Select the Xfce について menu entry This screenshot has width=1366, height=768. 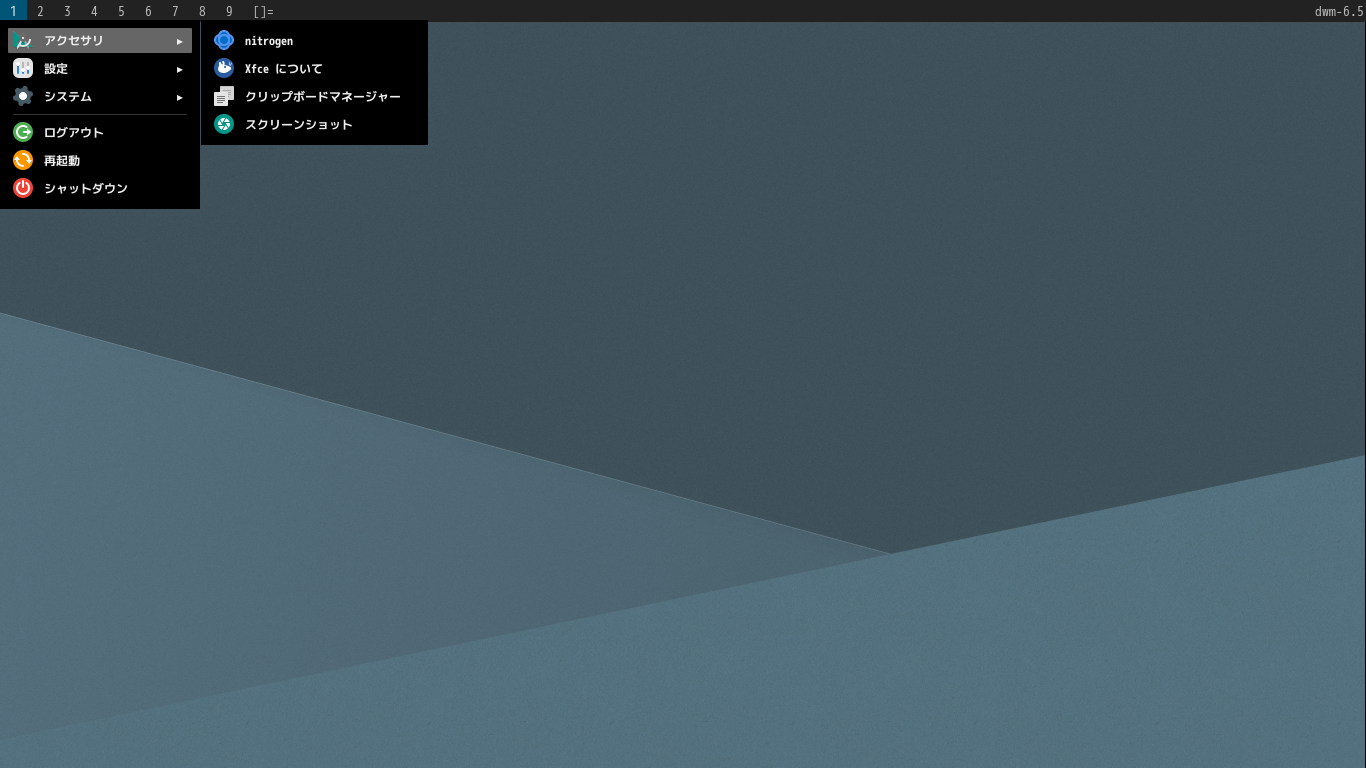click(283, 68)
